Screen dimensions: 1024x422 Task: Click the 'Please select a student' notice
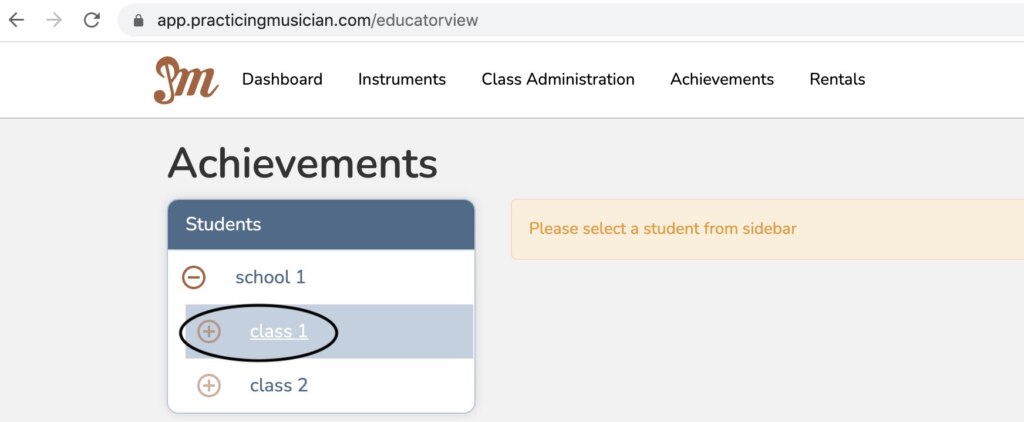click(x=663, y=229)
